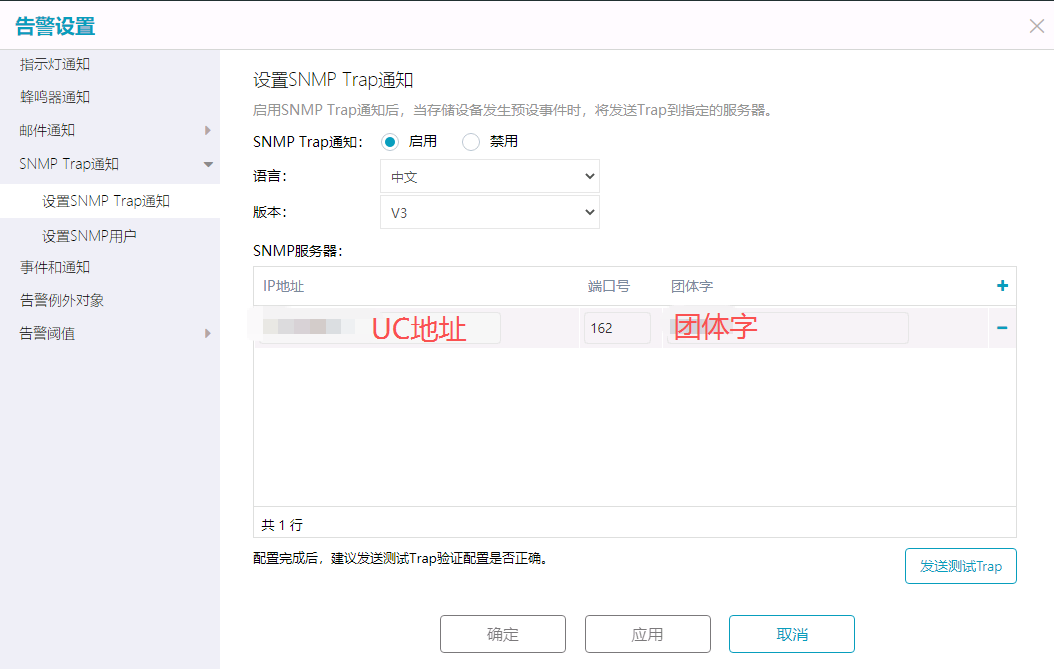This screenshot has height=669, width=1054.
Task: Close the 告警设置 dialog with X icon
Action: tap(1037, 26)
